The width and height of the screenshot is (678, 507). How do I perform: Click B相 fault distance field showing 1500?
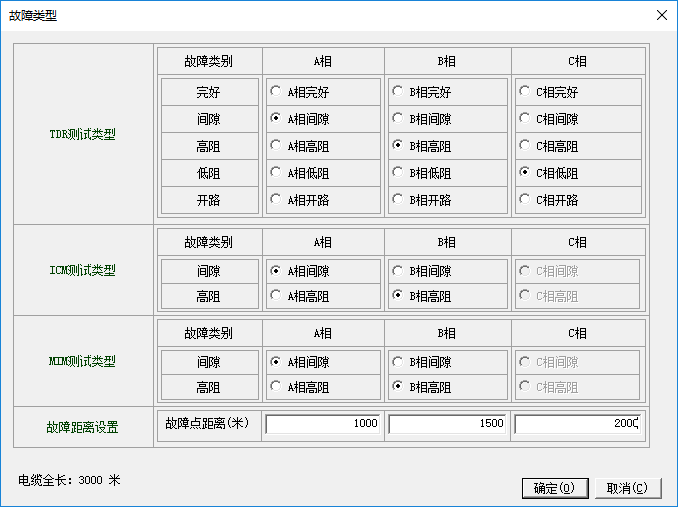448,424
